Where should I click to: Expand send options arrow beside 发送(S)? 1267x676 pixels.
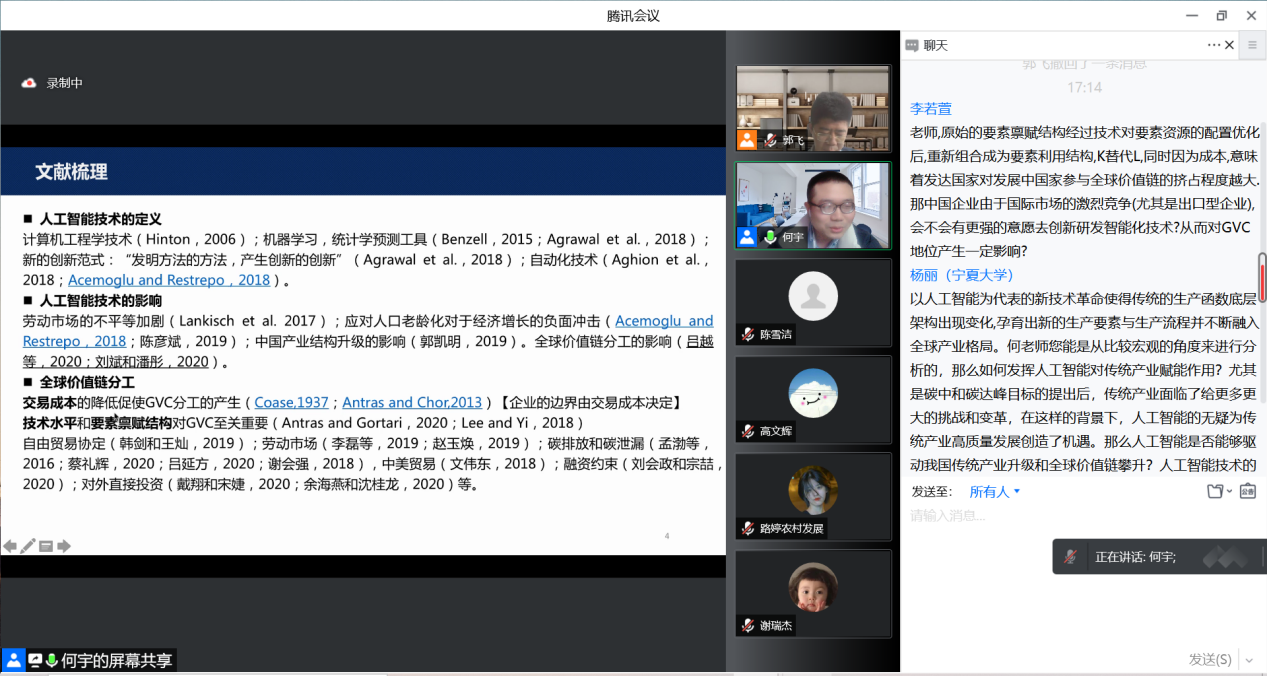click(1248, 660)
